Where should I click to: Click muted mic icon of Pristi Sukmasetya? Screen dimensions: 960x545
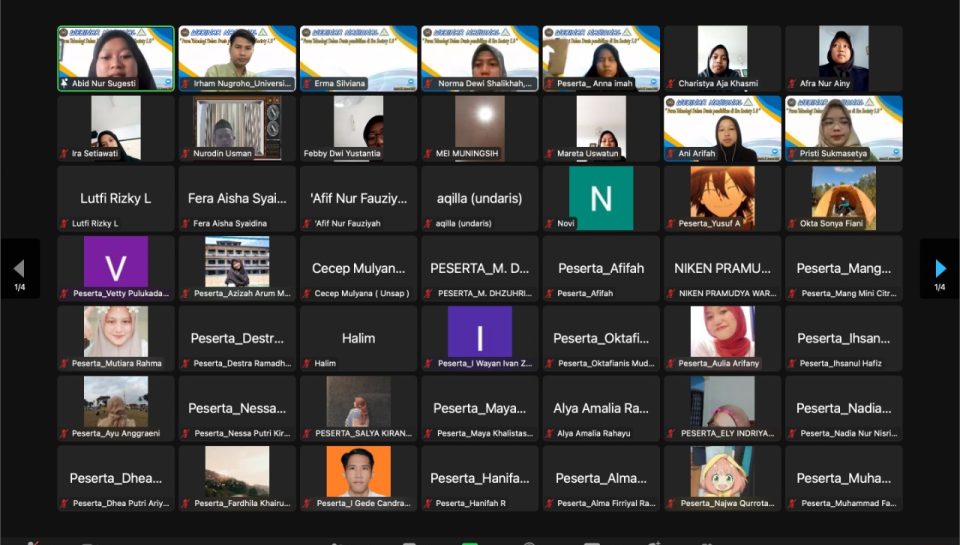pos(792,154)
